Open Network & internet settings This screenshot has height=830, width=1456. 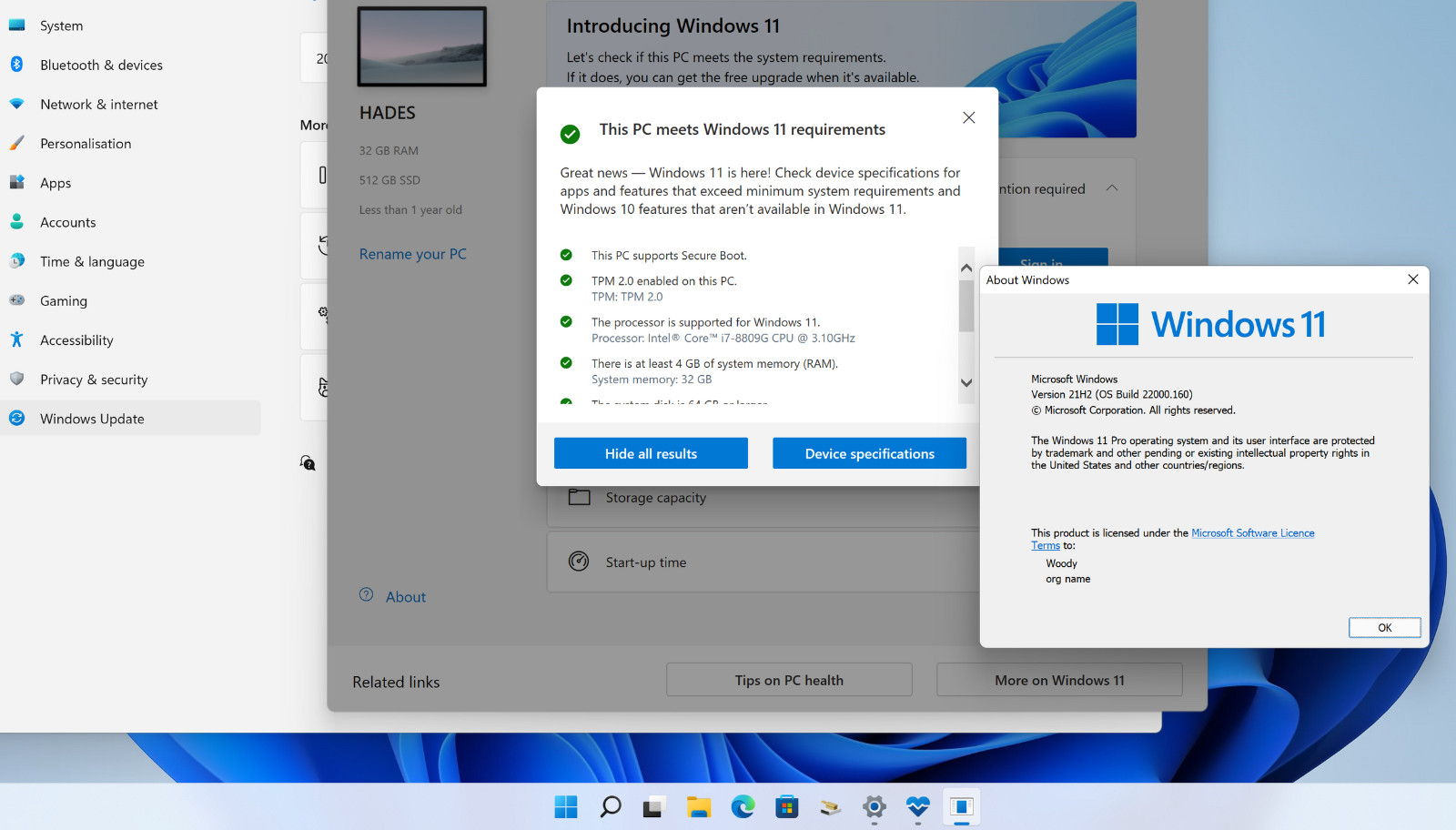tap(98, 105)
